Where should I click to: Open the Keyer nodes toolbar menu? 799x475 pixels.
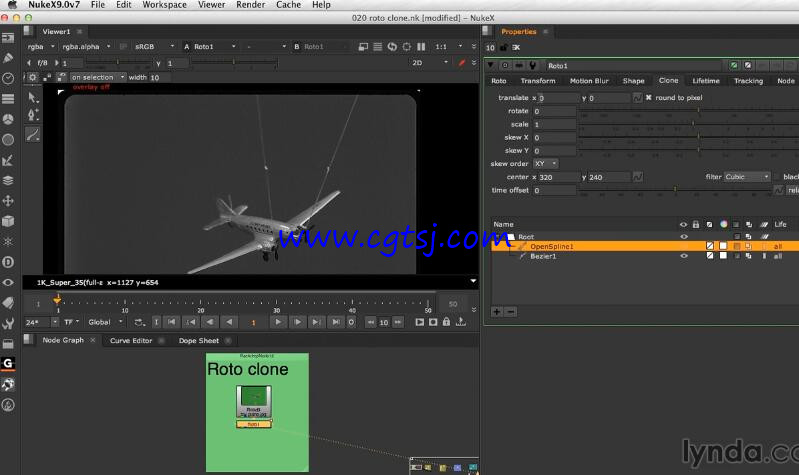(8, 160)
